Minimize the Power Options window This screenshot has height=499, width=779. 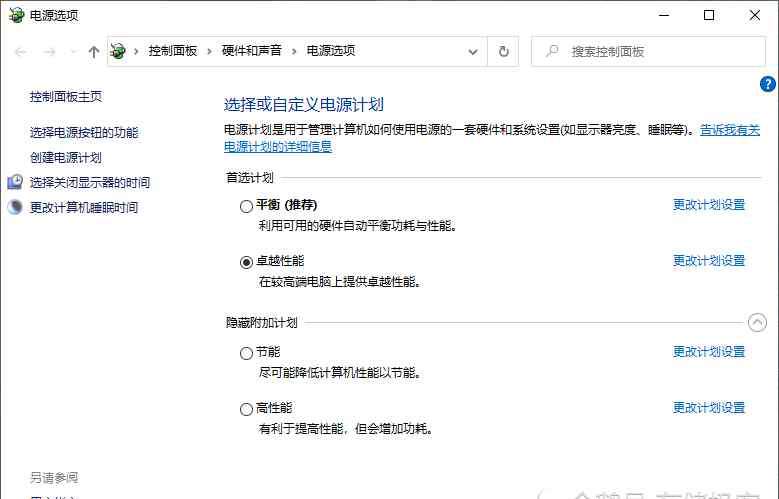(664, 15)
